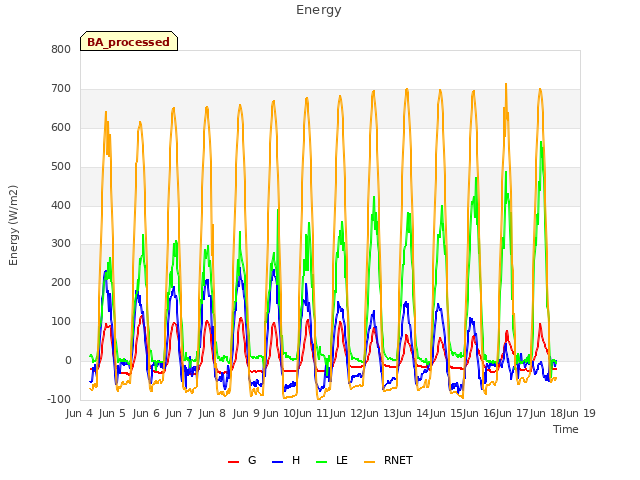The height and width of the screenshot is (480, 640).
Task: Click the 100 y-axis tick label
Action: click(61, 322)
